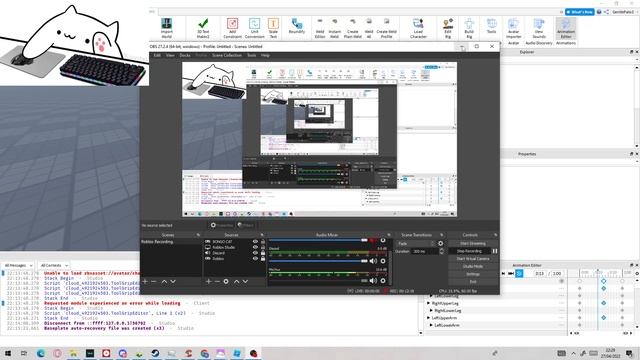Click Import World in the Roblox ribbon
640x360 pixels.
167,28
